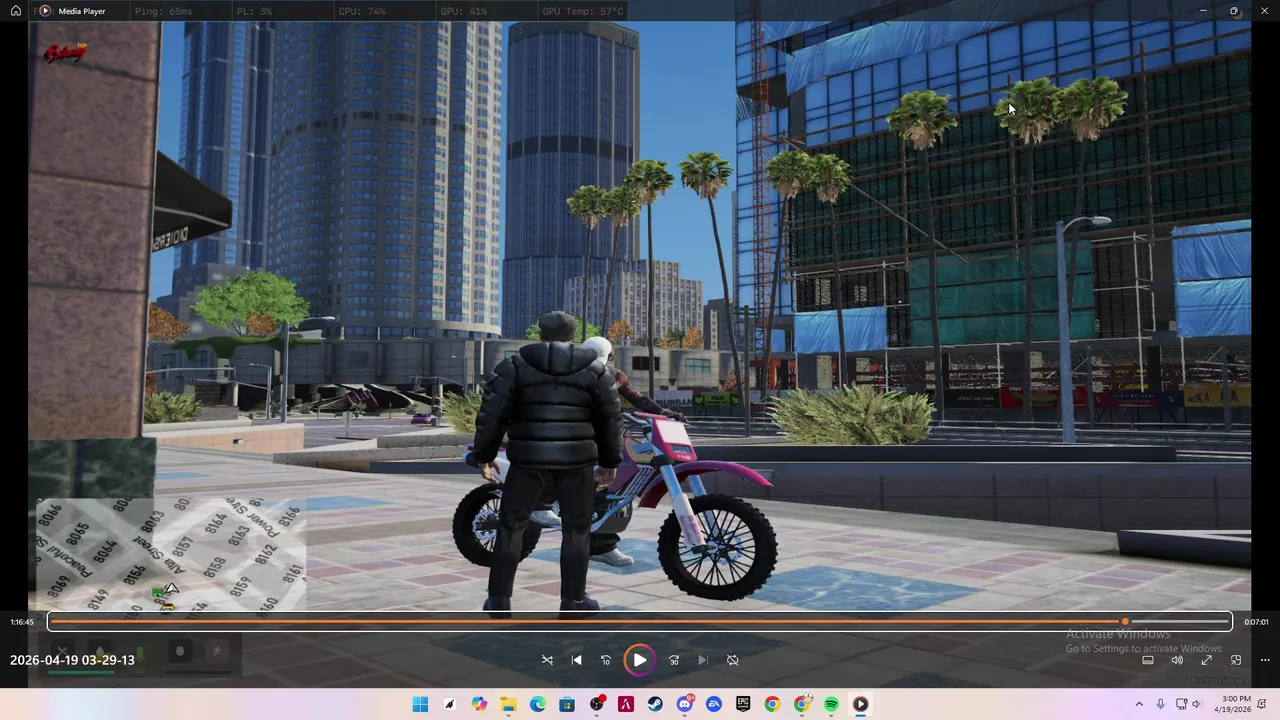Click the microphone tray icon
This screenshot has width=1280, height=720.
1160,704
